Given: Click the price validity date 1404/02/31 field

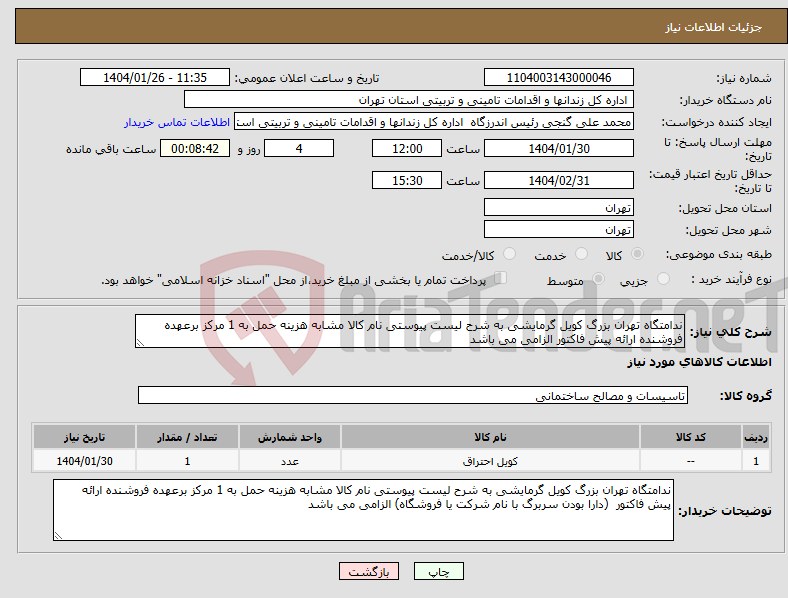Looking at the screenshot, I should click(x=558, y=180).
